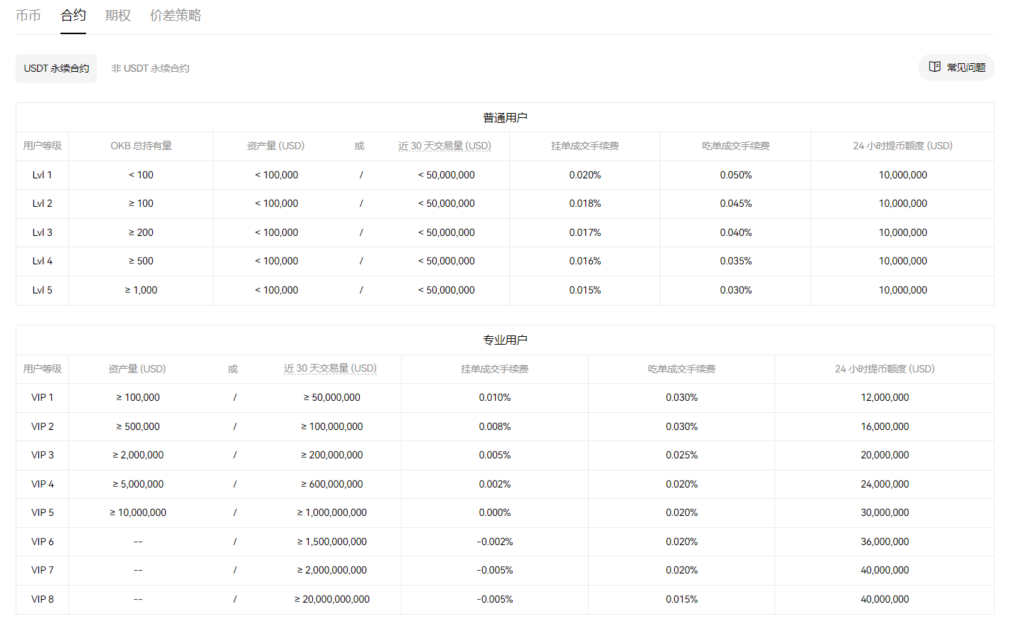The image size is (1024, 619).
Task: Click Lvl 3 maker fee 0.017%
Action: click(x=585, y=232)
